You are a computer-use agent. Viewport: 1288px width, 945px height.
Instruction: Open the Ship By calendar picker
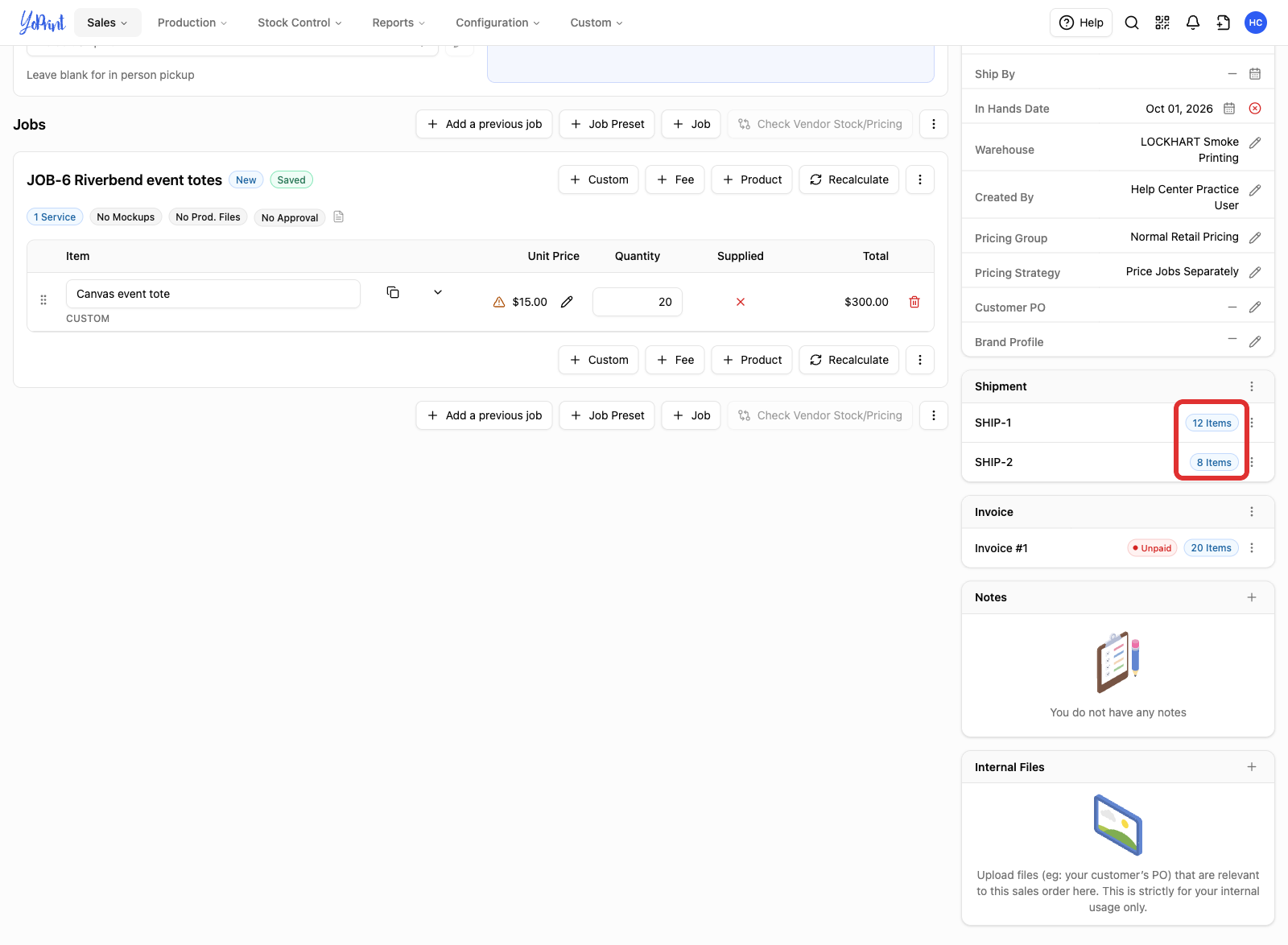pos(1255,74)
